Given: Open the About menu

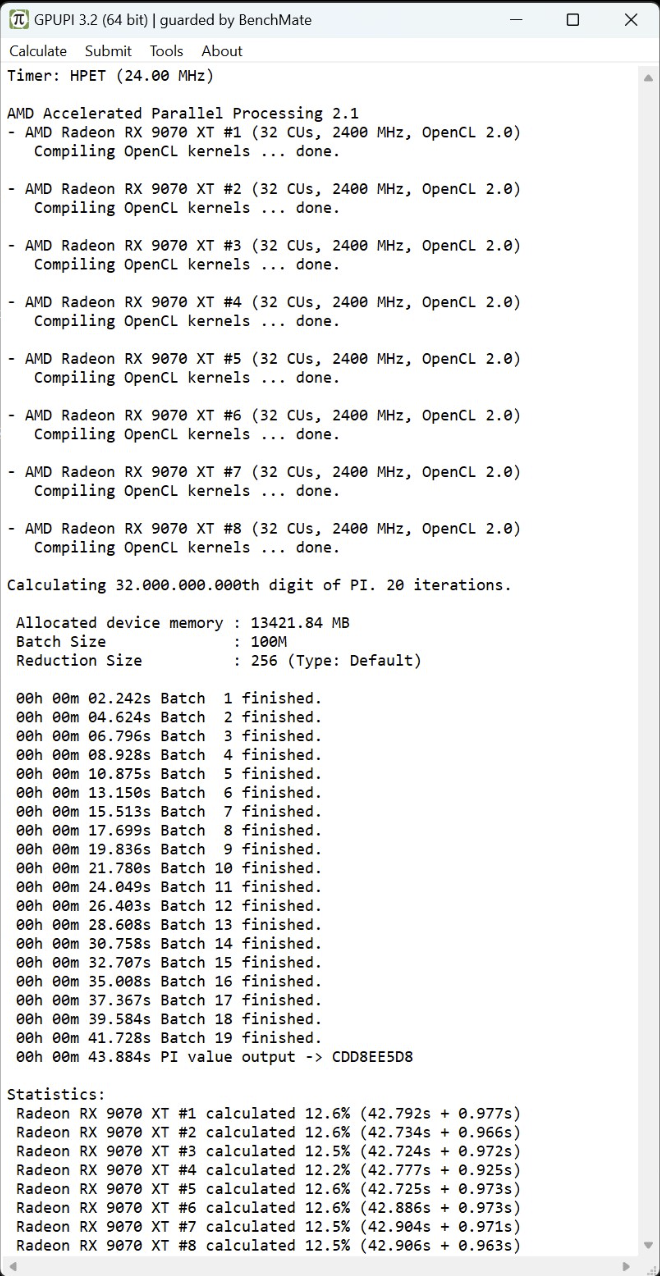Looking at the screenshot, I should tap(222, 51).
